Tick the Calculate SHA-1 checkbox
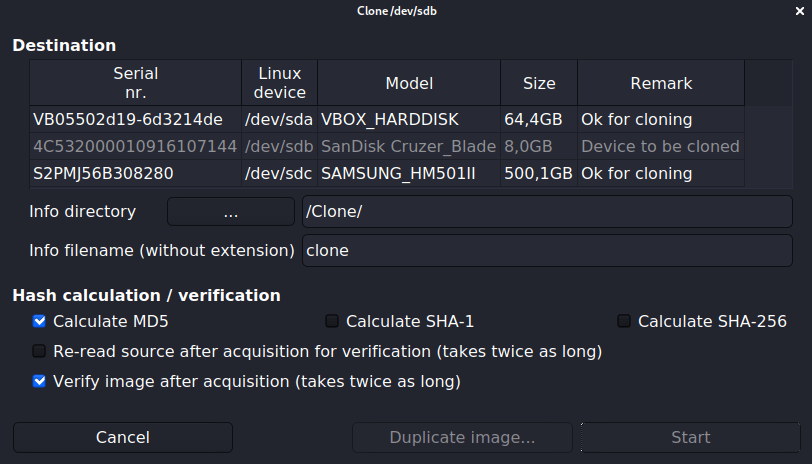The height and width of the screenshot is (464, 812). coord(333,321)
